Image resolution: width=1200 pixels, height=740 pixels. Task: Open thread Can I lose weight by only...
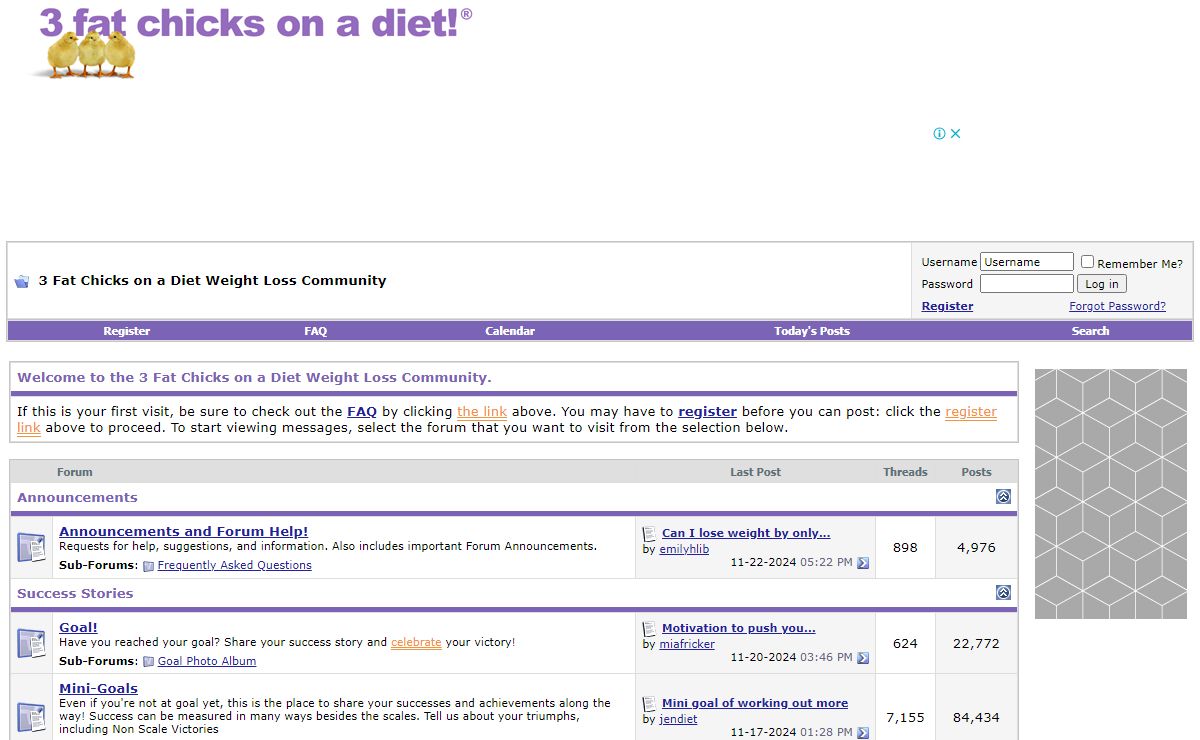click(x=746, y=534)
